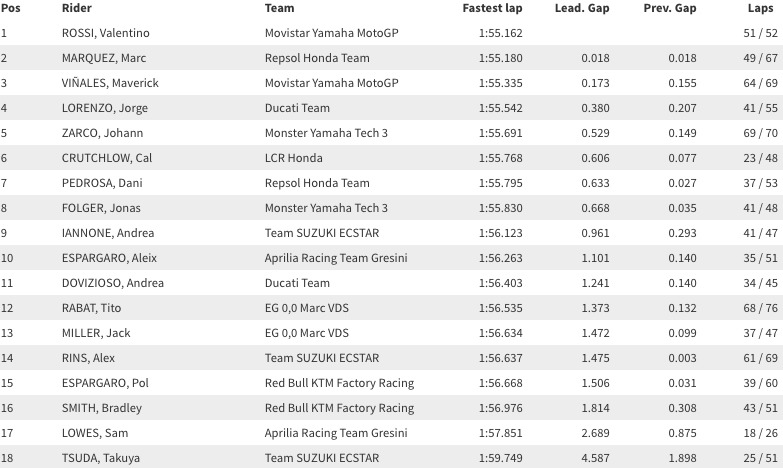Image resolution: width=783 pixels, height=468 pixels.
Task: Open VIÑALES, Maverick rider entry
Action: (110, 83)
